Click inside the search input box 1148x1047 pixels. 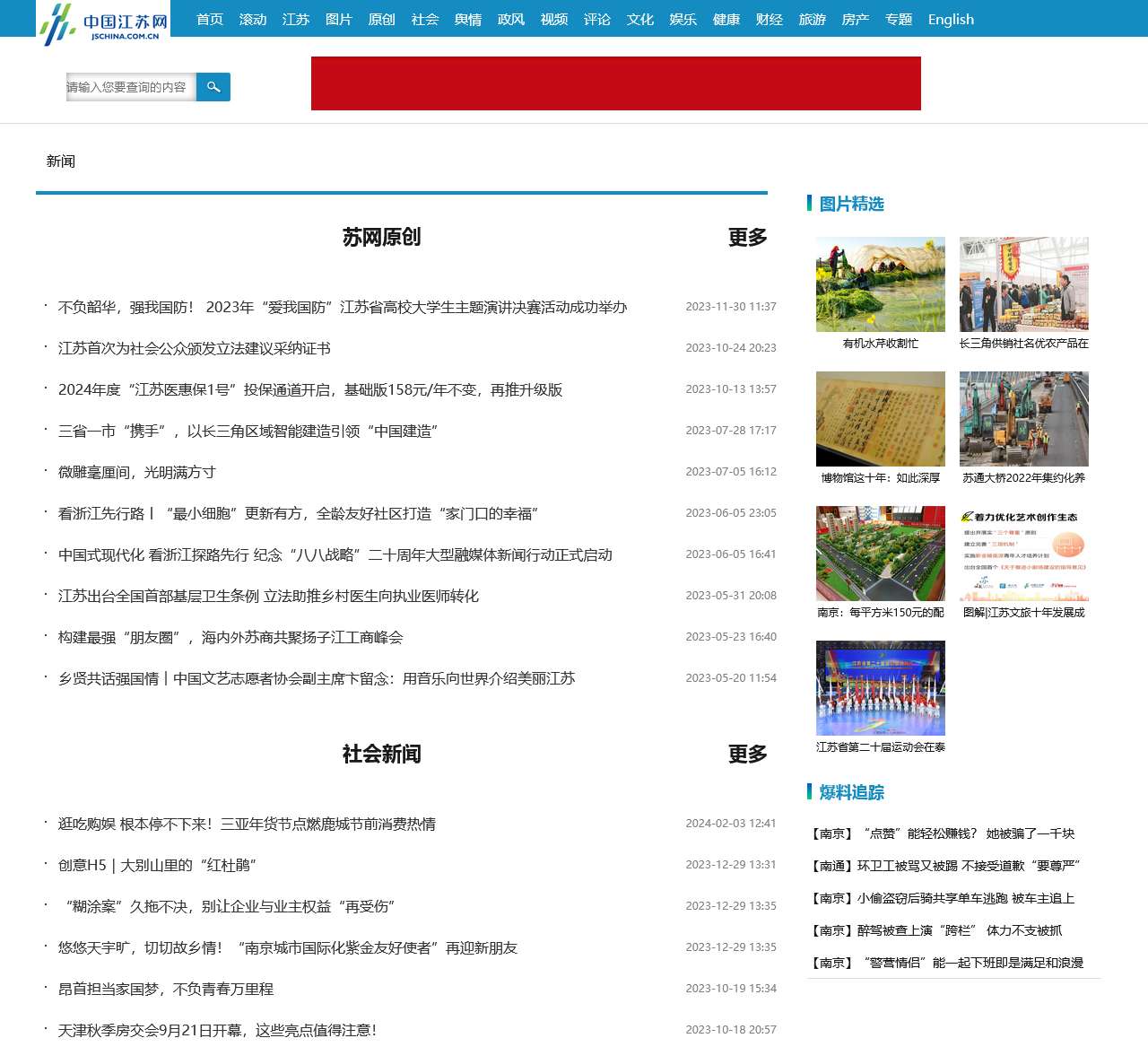point(130,87)
